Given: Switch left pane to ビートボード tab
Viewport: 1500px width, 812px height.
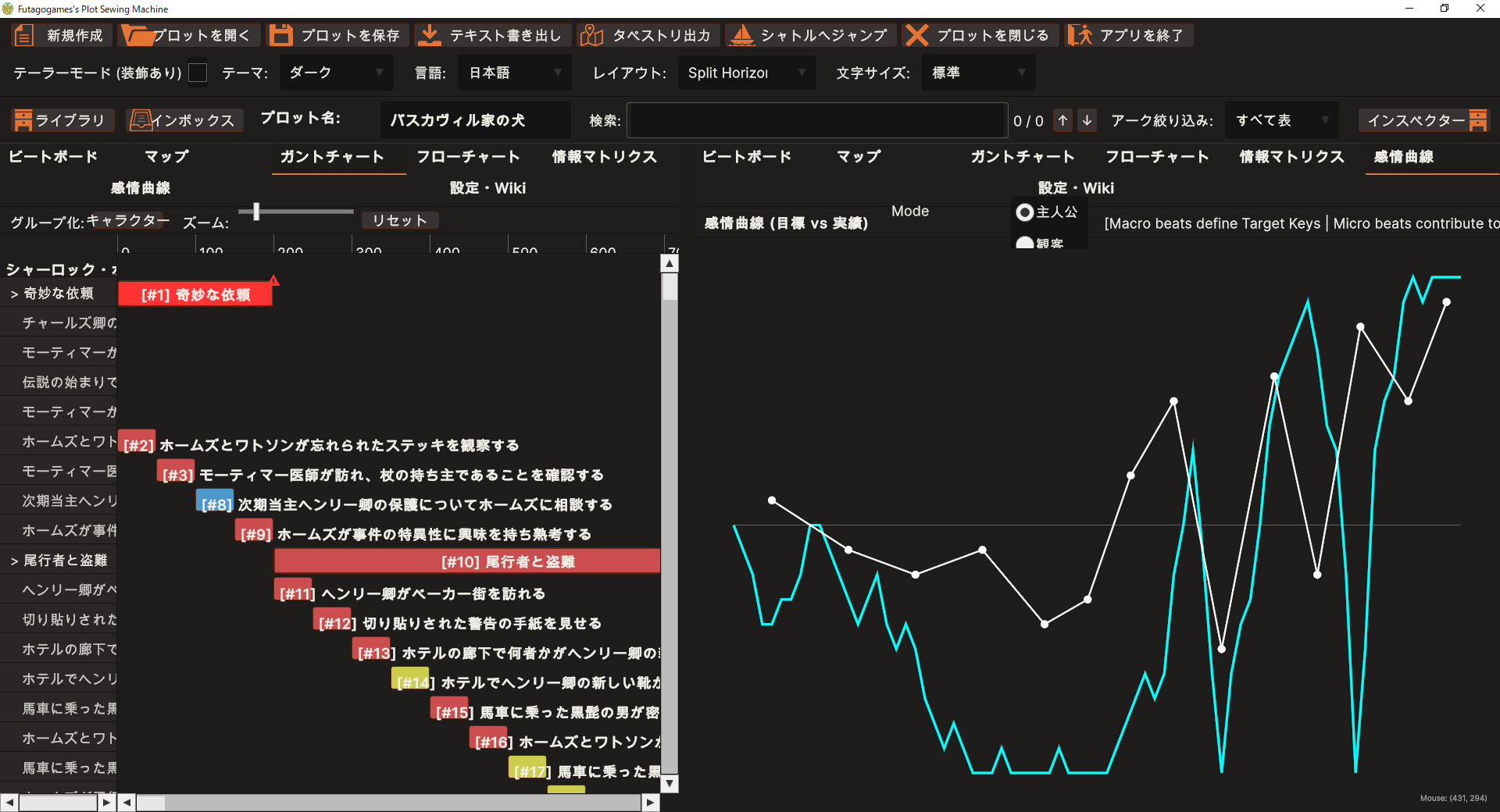Looking at the screenshot, I should [x=53, y=157].
